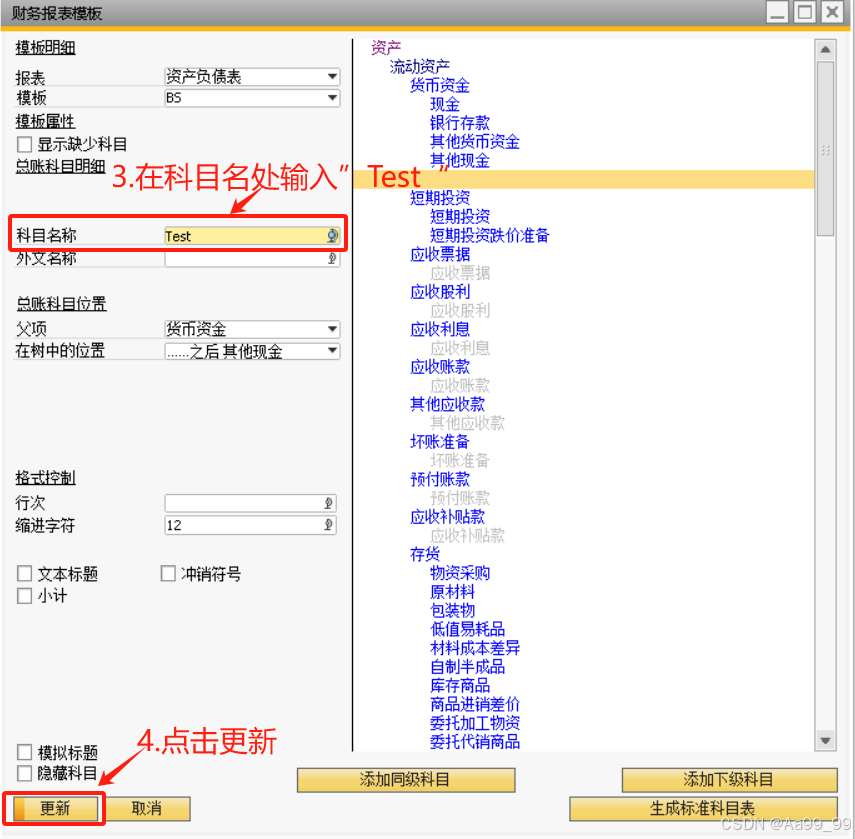Click the tree scrollbar down arrow

pos(826,741)
